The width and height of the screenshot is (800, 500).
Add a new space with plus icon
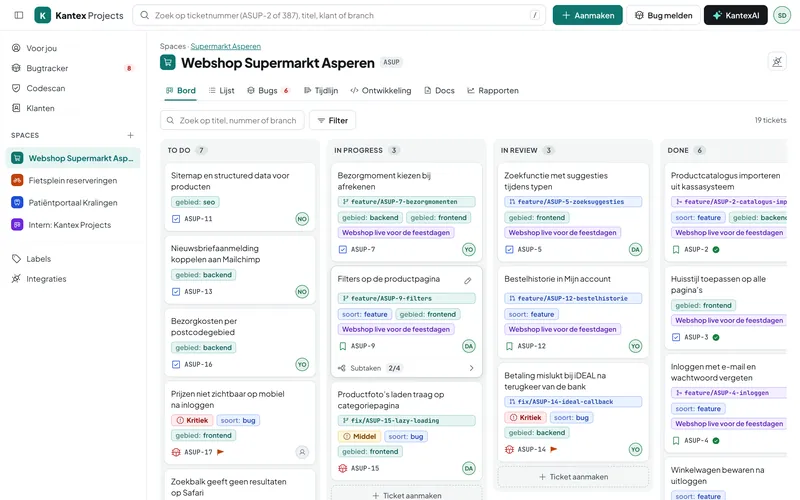click(x=131, y=135)
